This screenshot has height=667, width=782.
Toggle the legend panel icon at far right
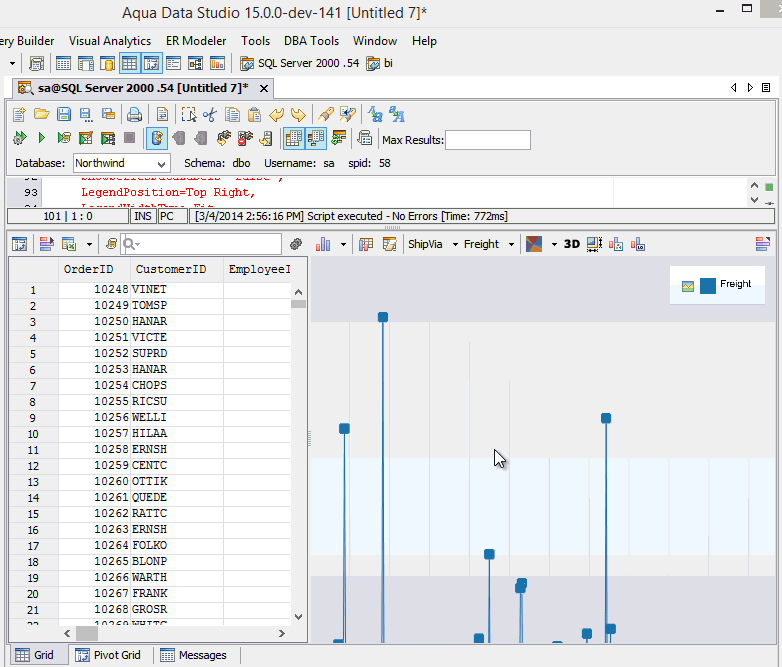pos(763,244)
